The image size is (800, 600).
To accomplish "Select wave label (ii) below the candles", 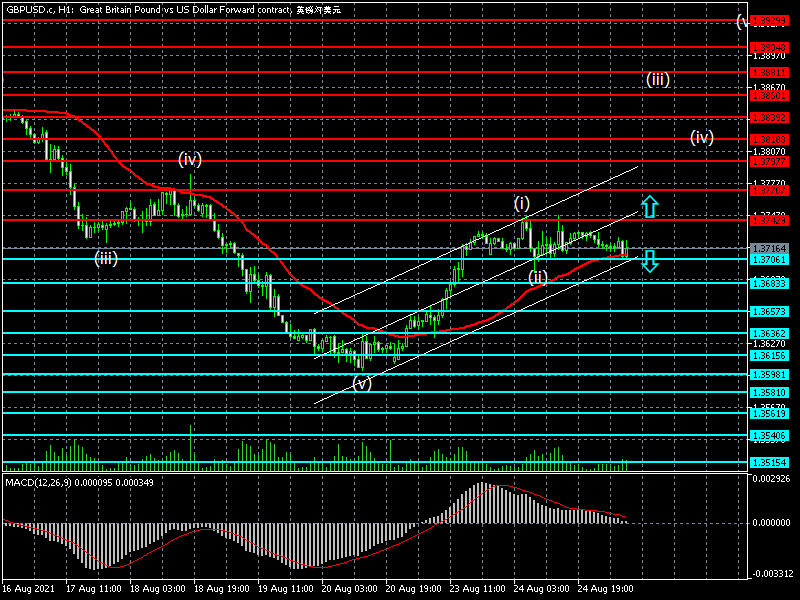I will click(538, 277).
